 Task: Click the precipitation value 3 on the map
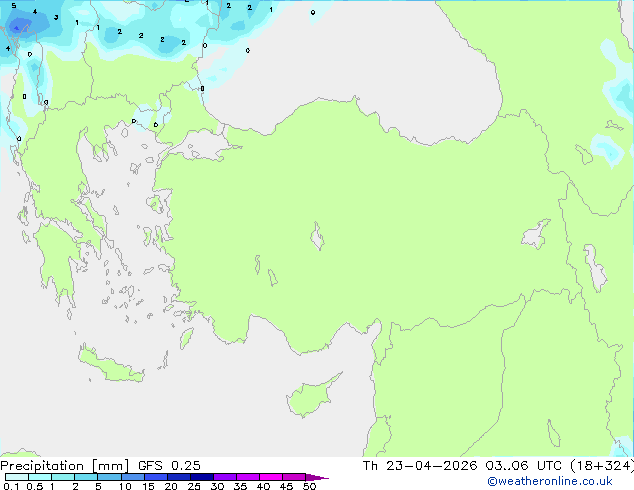pos(56,17)
